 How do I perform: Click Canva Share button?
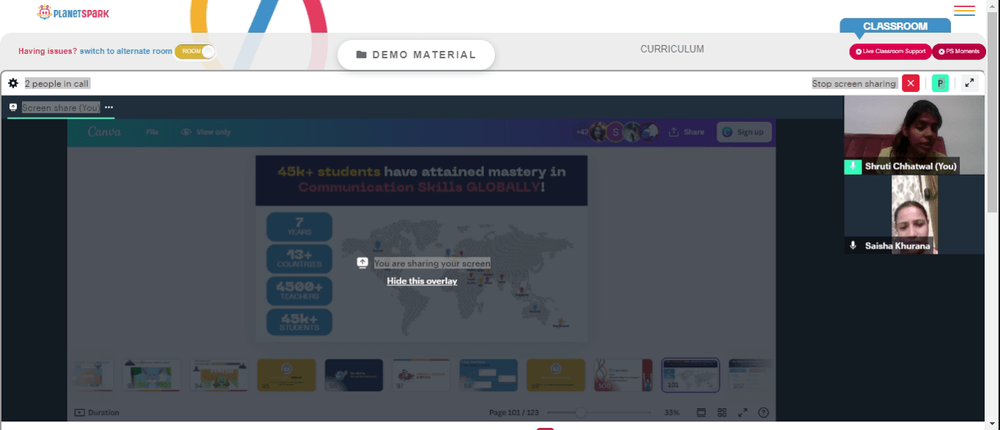[686, 132]
